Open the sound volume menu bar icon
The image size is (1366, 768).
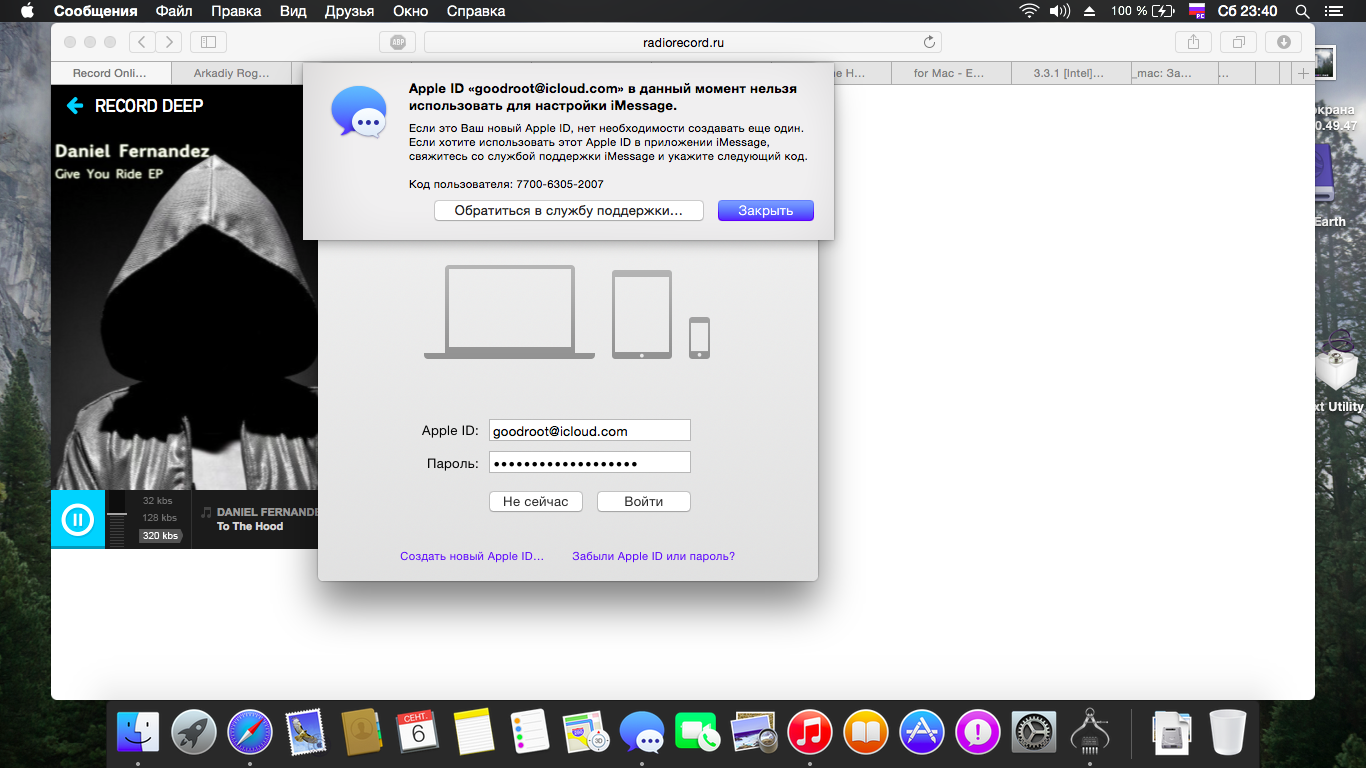click(1059, 11)
